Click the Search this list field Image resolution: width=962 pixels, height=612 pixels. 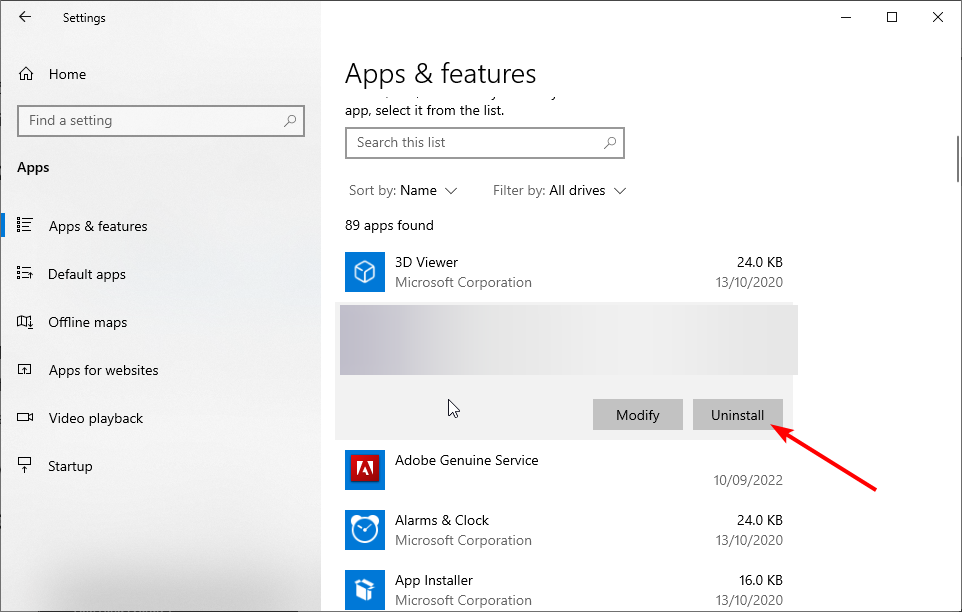coord(485,143)
